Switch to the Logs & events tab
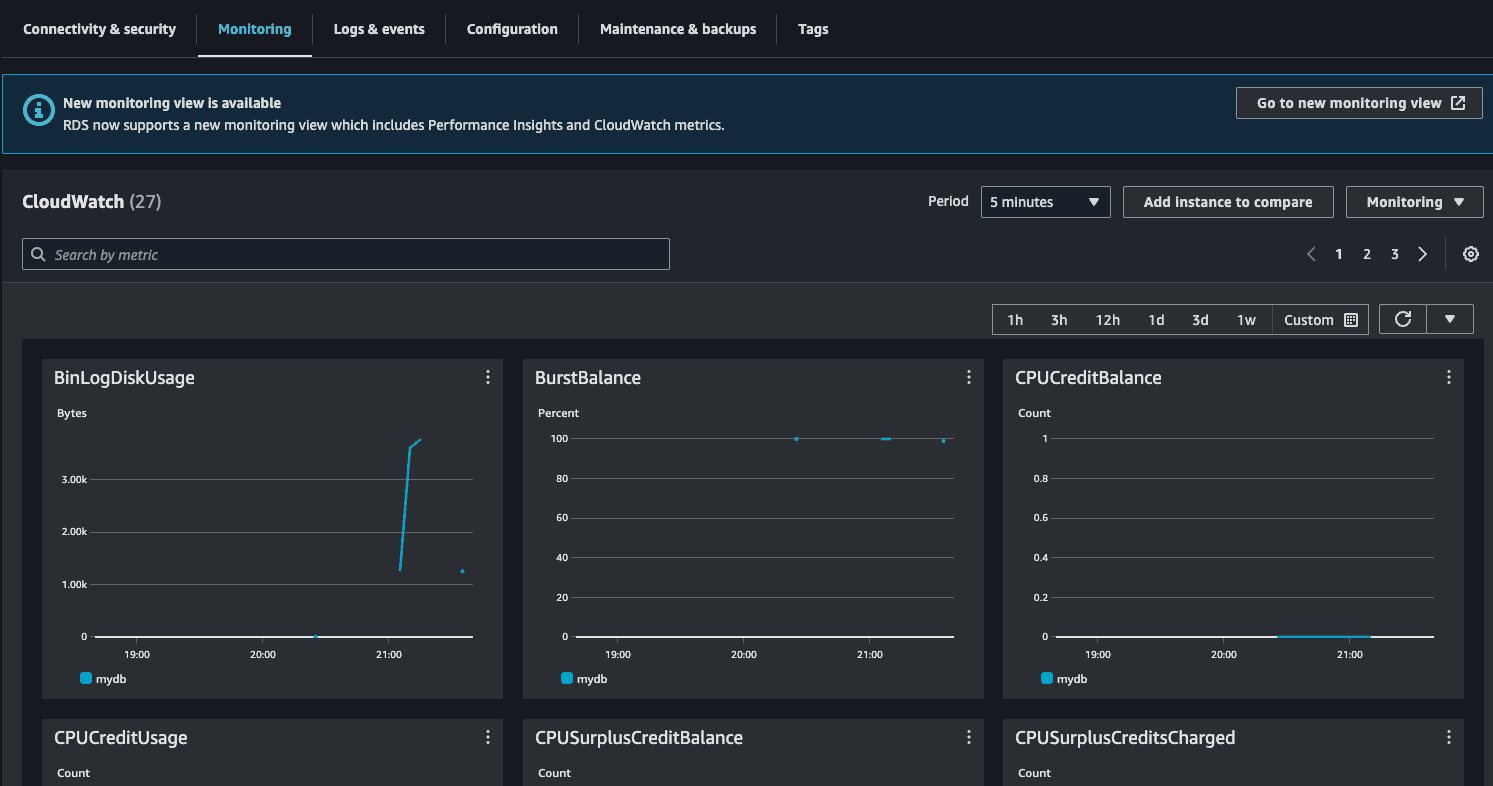Screen dimensions: 1493x786 click(x=379, y=29)
